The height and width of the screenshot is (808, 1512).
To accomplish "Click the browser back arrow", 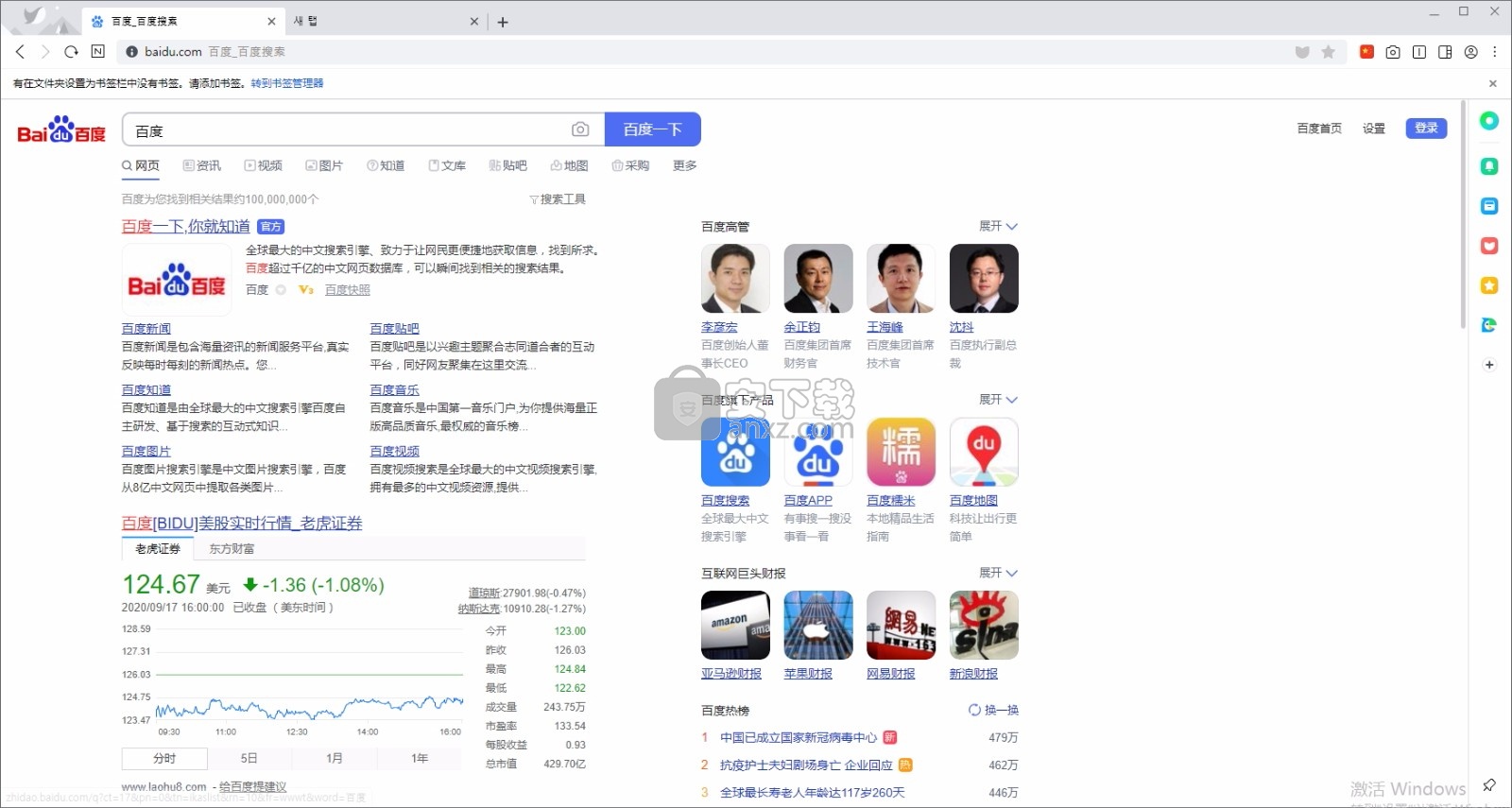I will tap(20, 52).
